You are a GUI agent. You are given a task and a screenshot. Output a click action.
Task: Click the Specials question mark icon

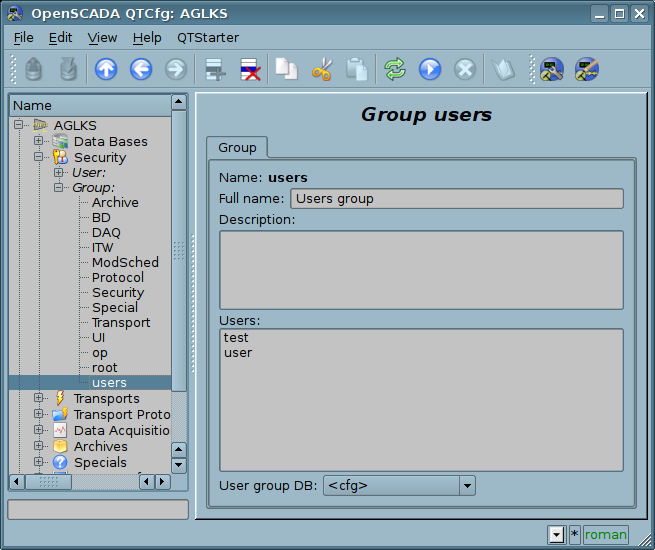coord(60,462)
